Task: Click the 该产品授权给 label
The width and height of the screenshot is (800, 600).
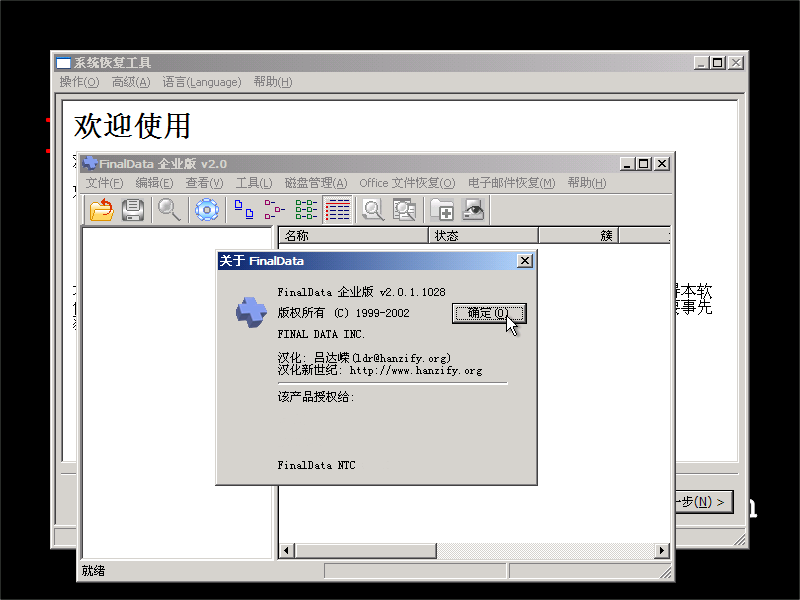Action: tap(315, 396)
